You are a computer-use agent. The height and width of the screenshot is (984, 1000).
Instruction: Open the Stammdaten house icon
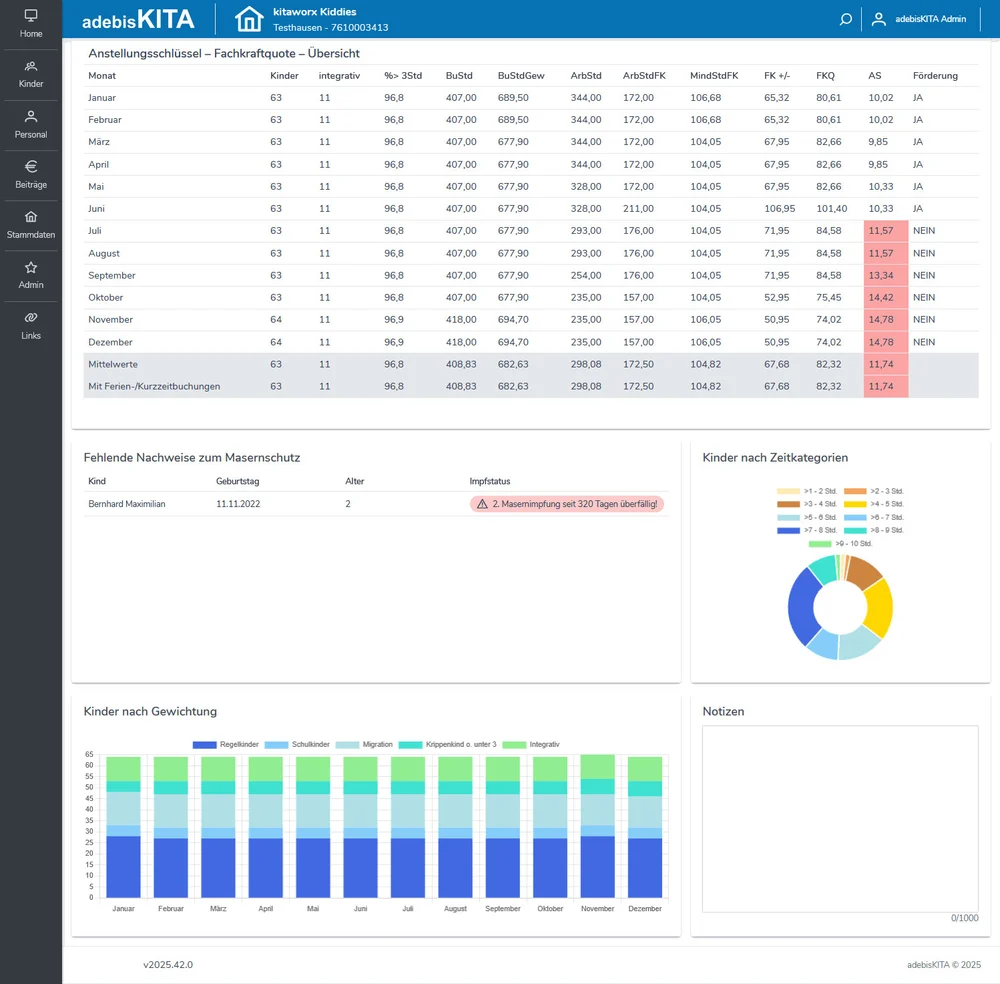[31, 216]
